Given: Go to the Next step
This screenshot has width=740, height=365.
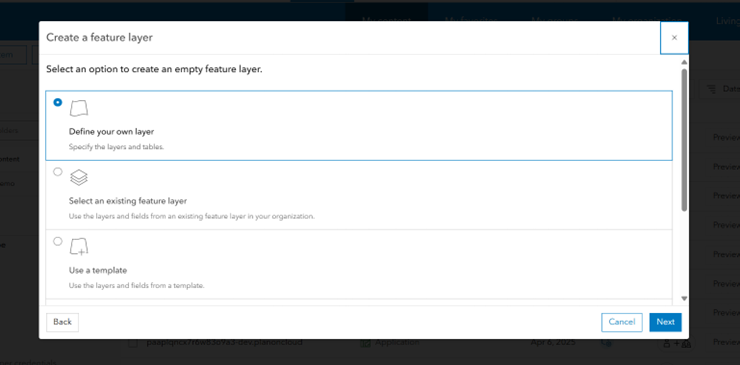Looking at the screenshot, I should [665, 322].
